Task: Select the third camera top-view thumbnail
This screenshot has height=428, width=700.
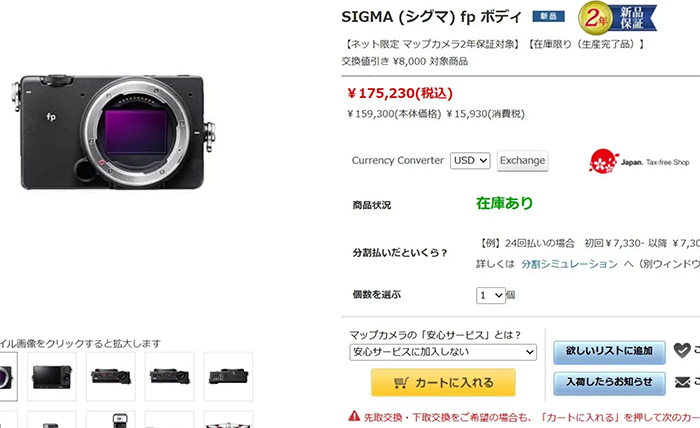Action: click(x=111, y=376)
